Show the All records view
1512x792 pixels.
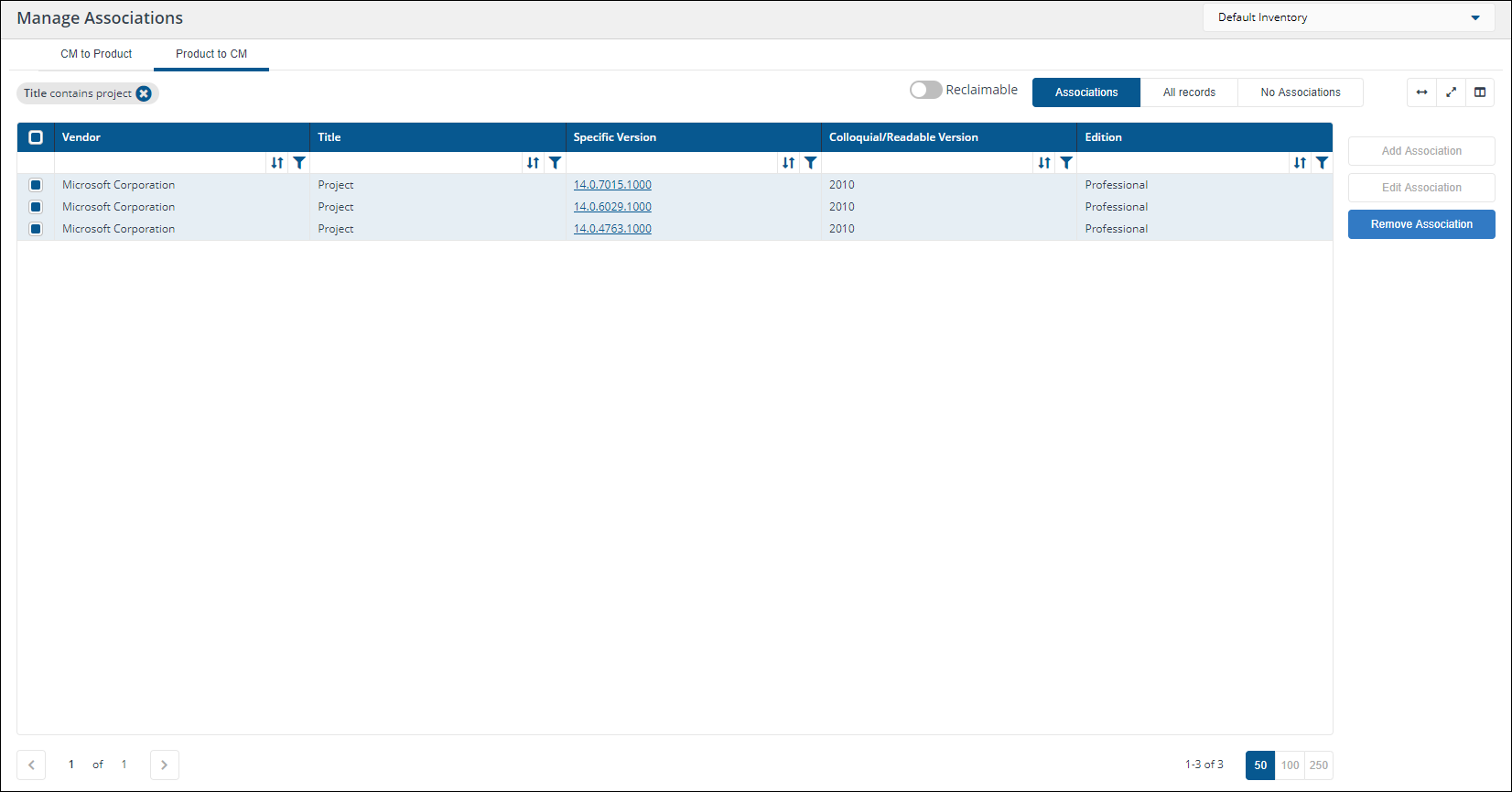pos(1189,92)
